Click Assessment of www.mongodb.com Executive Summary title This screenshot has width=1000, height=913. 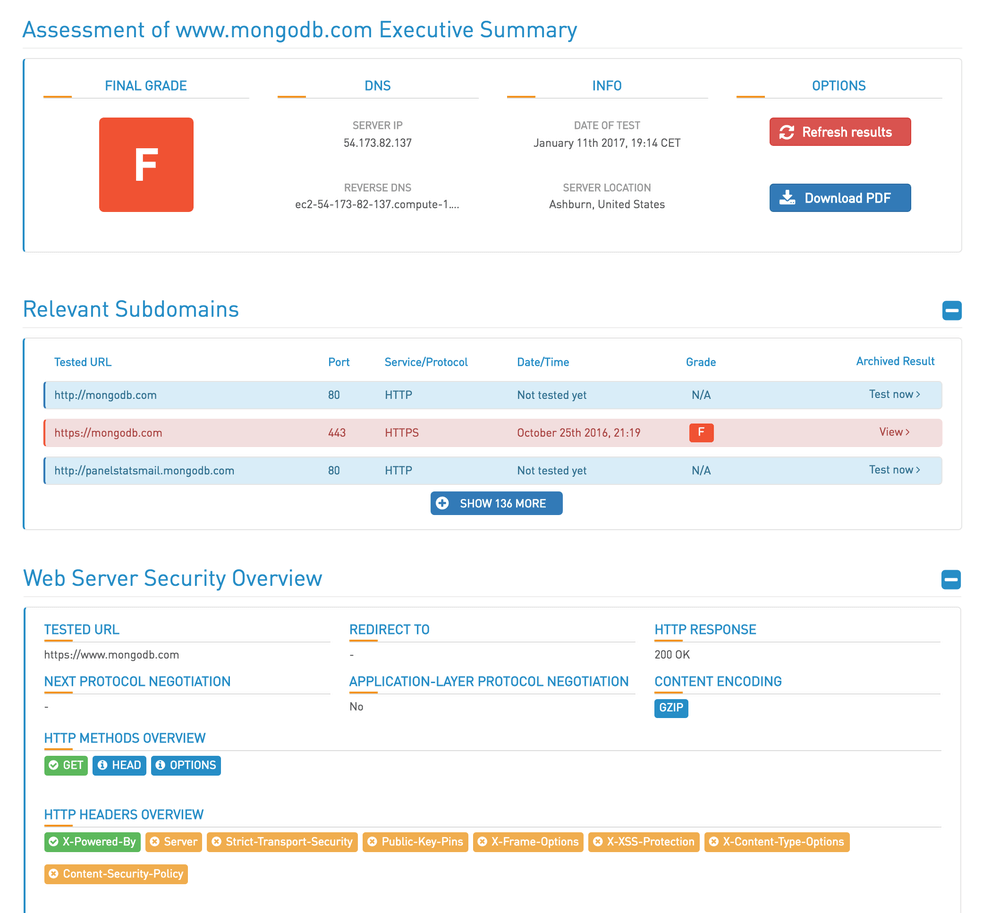click(300, 30)
